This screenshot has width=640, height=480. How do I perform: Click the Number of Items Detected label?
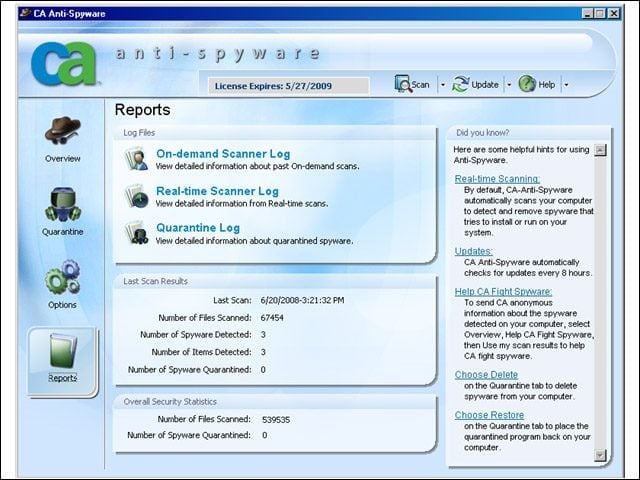coord(202,352)
